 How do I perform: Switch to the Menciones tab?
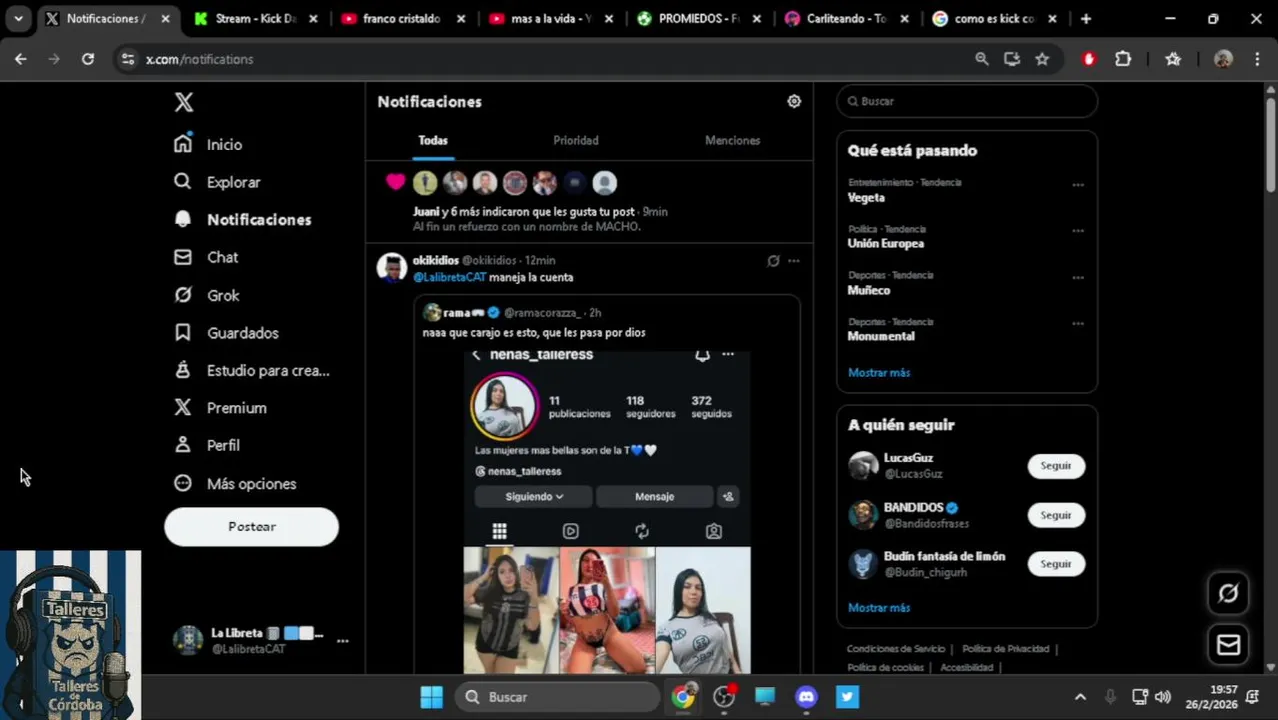point(732,140)
